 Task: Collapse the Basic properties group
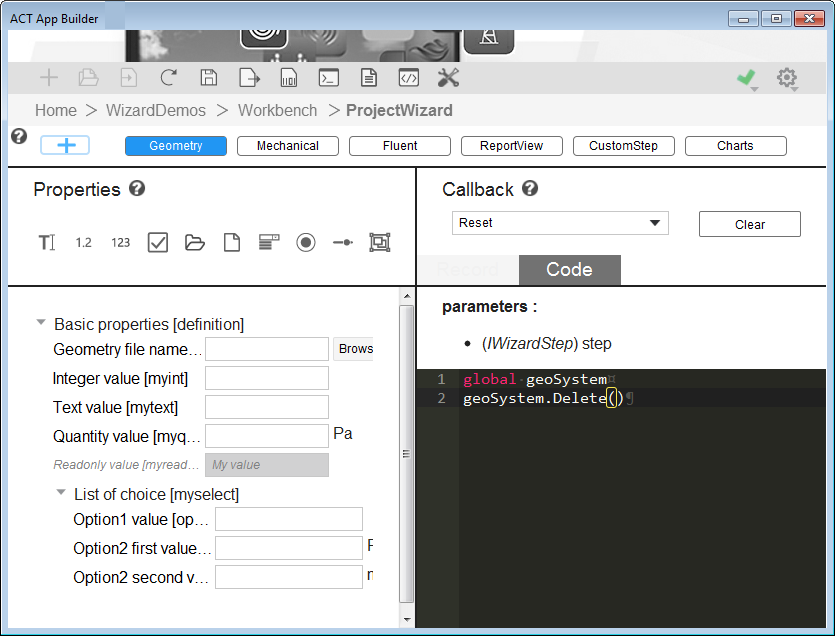point(41,323)
